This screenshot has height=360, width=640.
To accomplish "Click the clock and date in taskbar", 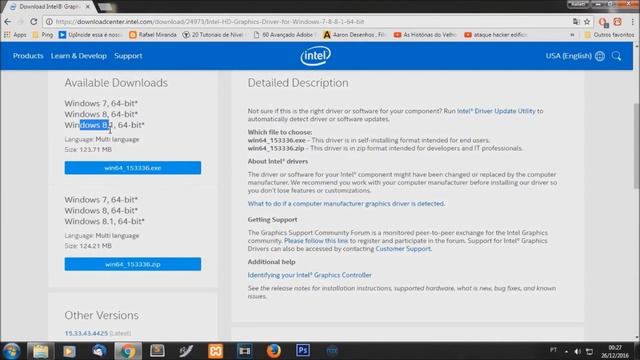I will pyautogui.click(x=615, y=351).
